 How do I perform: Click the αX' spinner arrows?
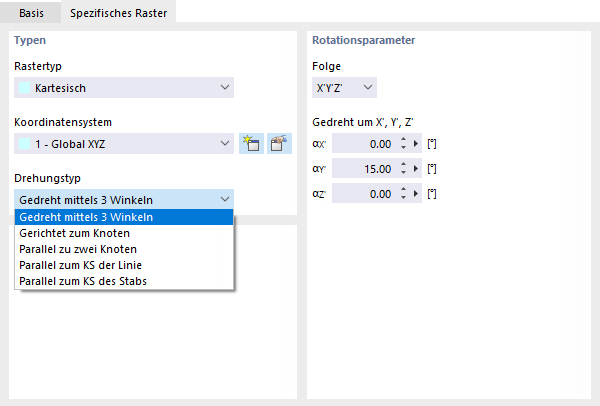pyautogui.click(x=402, y=144)
